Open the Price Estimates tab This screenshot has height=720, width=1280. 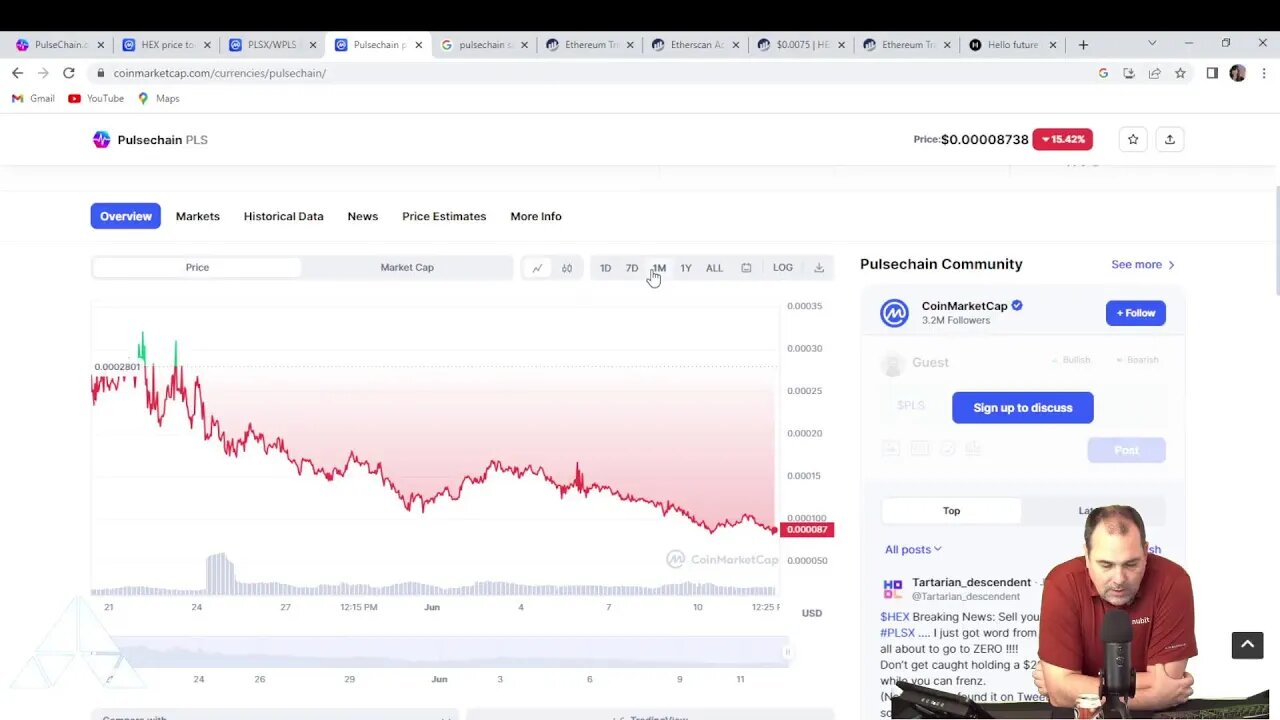click(x=444, y=216)
